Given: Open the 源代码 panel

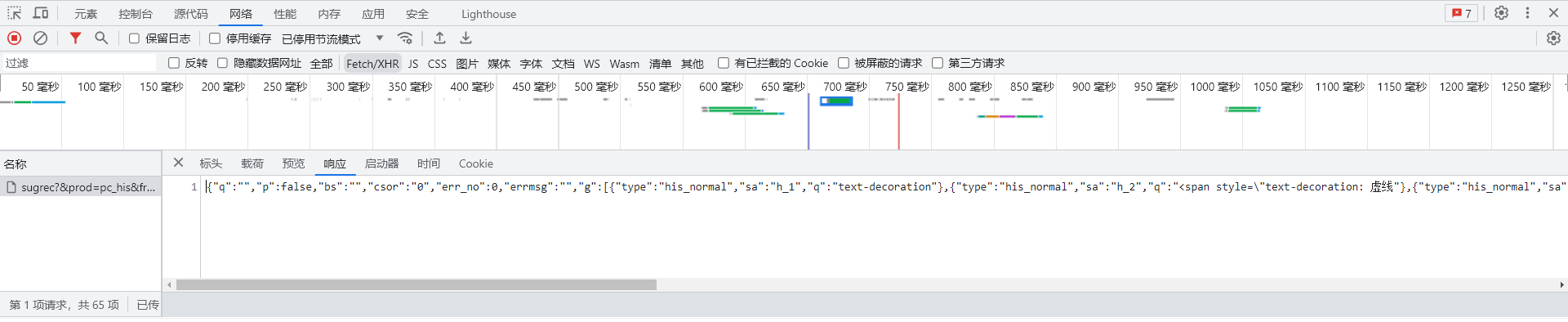Looking at the screenshot, I should 191,14.
